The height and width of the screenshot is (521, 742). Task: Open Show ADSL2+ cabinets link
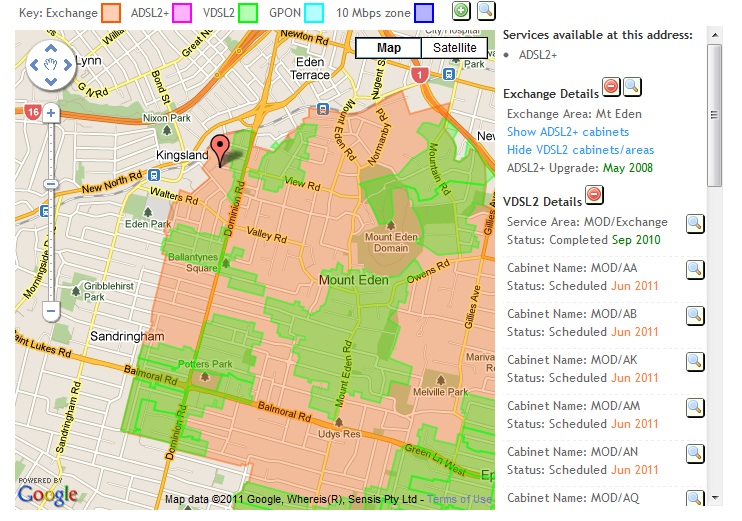[x=567, y=132]
